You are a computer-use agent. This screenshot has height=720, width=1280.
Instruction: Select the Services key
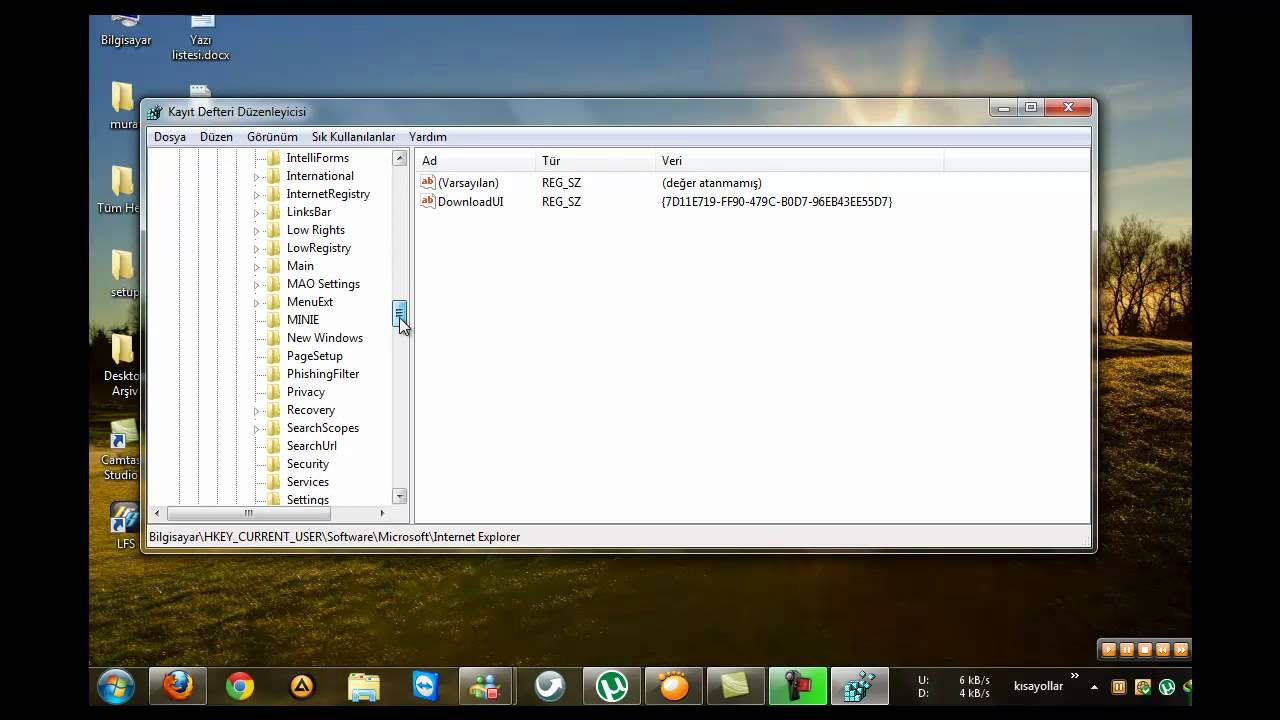(x=308, y=482)
